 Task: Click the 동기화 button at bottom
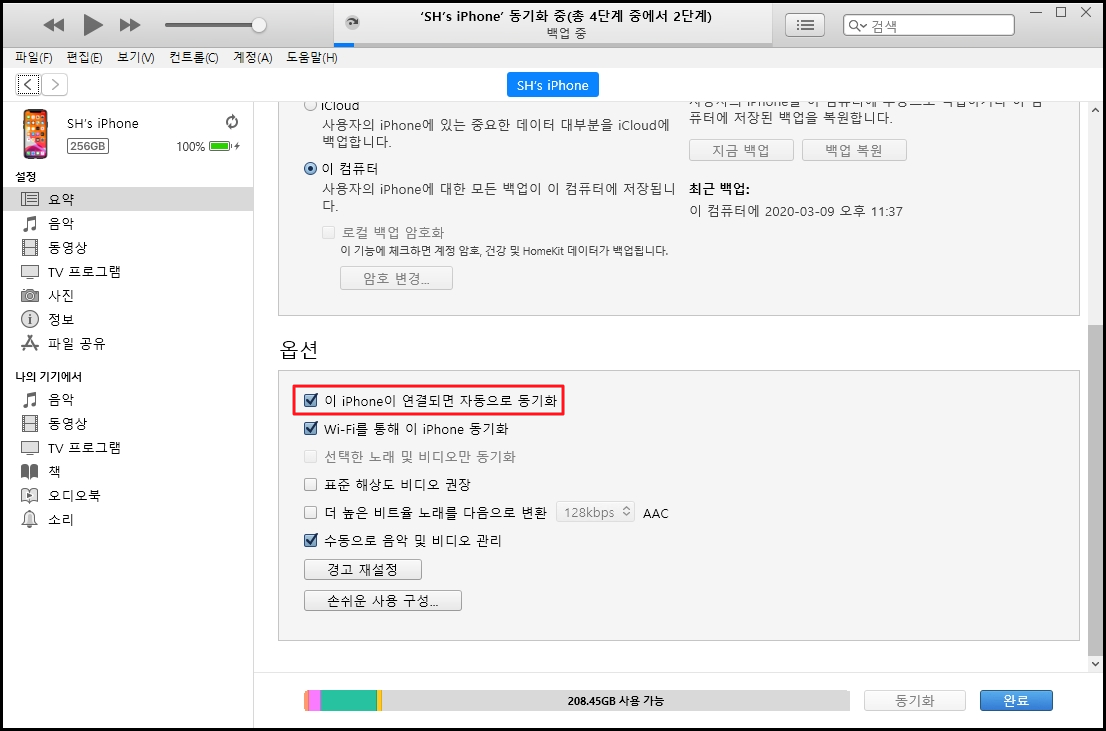[x=914, y=701]
